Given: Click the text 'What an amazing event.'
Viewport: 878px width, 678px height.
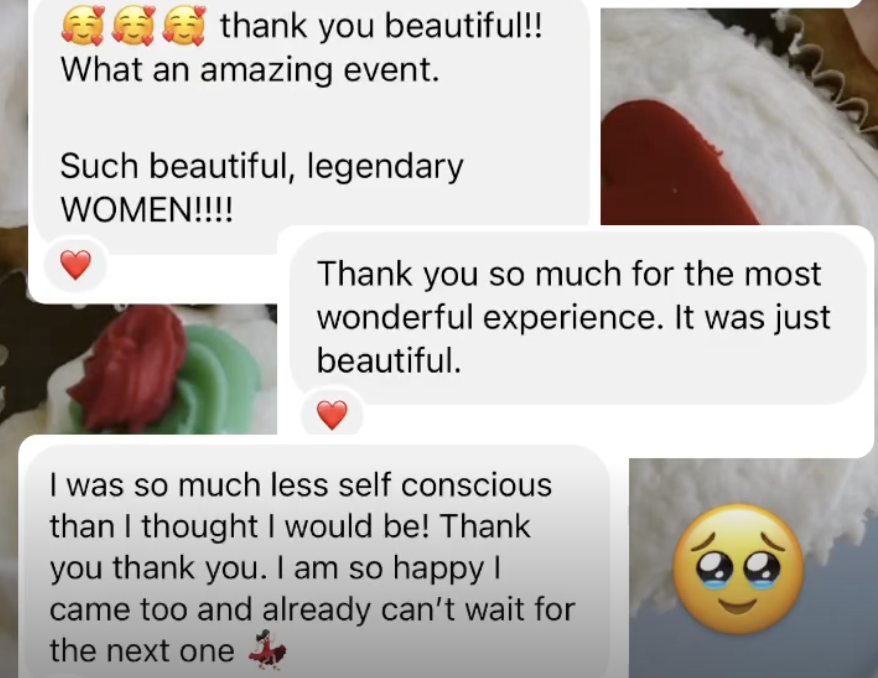Looking at the screenshot, I should coord(250,71).
